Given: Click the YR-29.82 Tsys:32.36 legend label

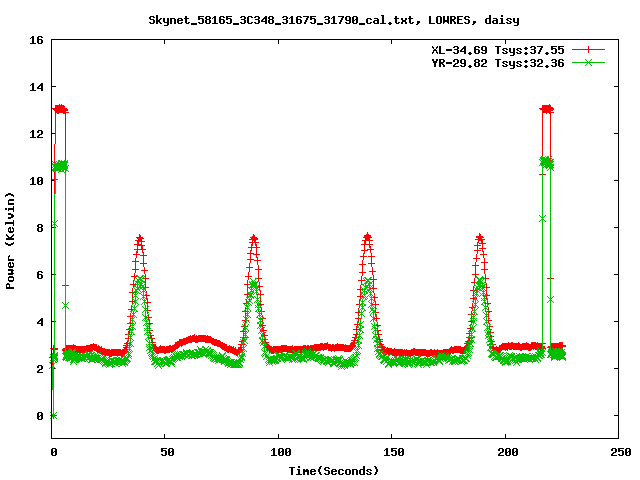Looking at the screenshot, I should (x=498, y=63).
